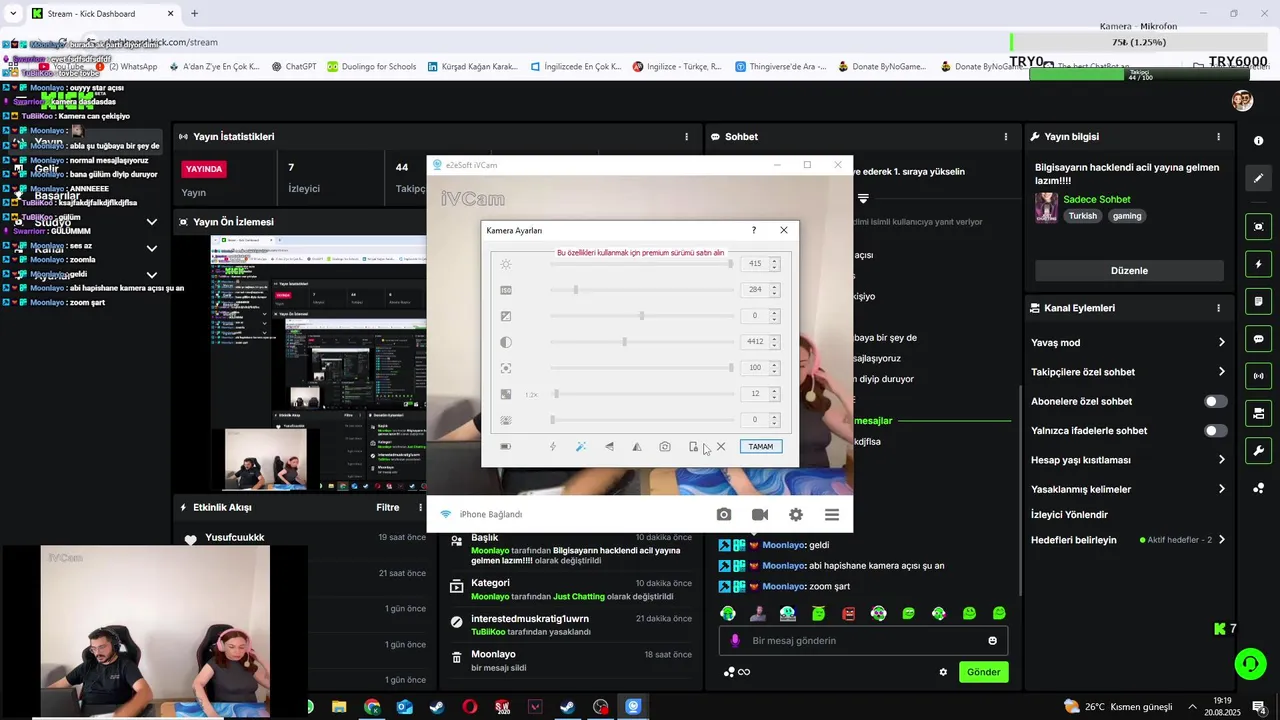Click the Düzenle button
1280x720 pixels.
click(x=1129, y=271)
